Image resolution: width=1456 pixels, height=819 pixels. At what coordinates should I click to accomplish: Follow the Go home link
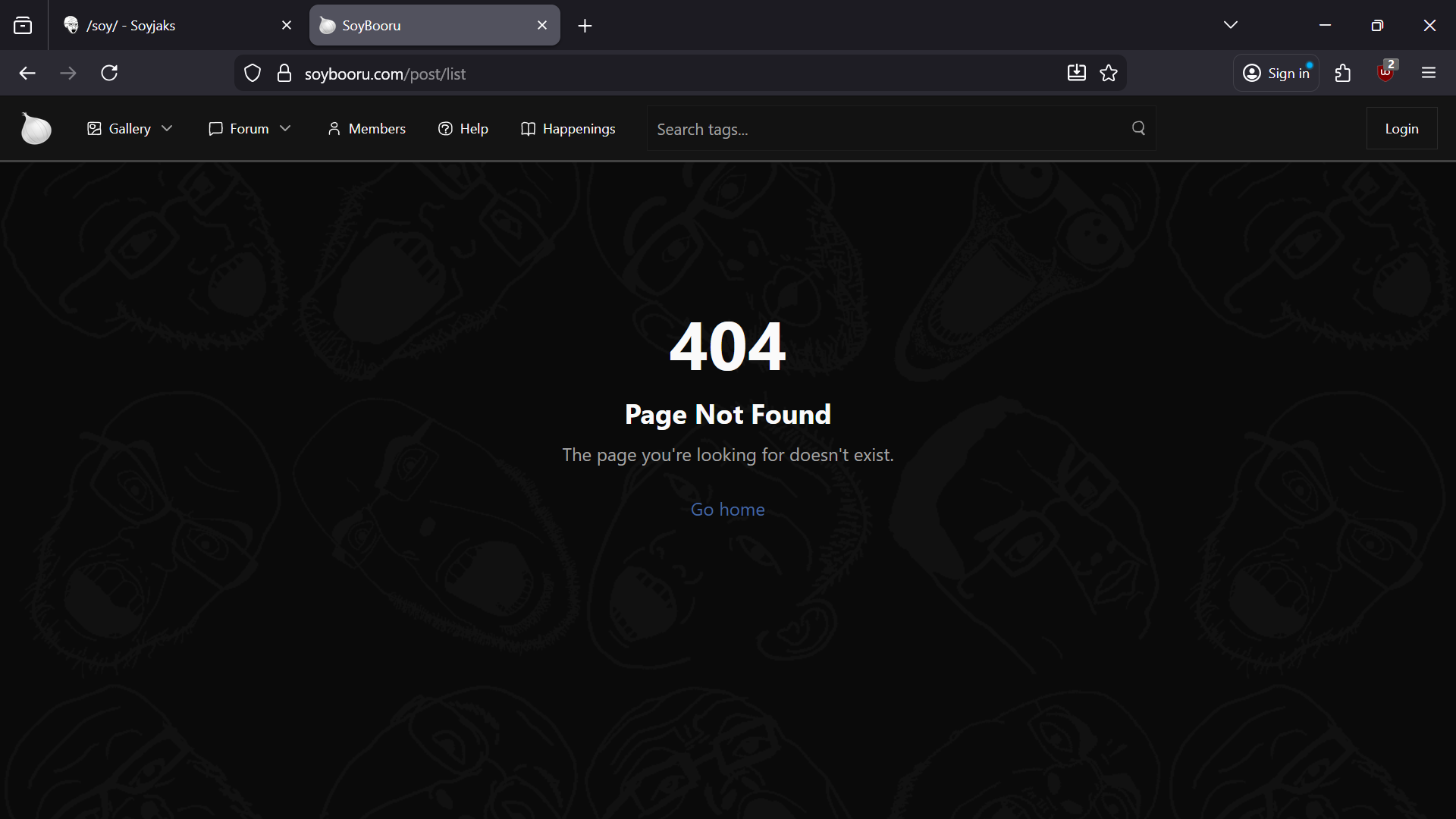coord(727,510)
